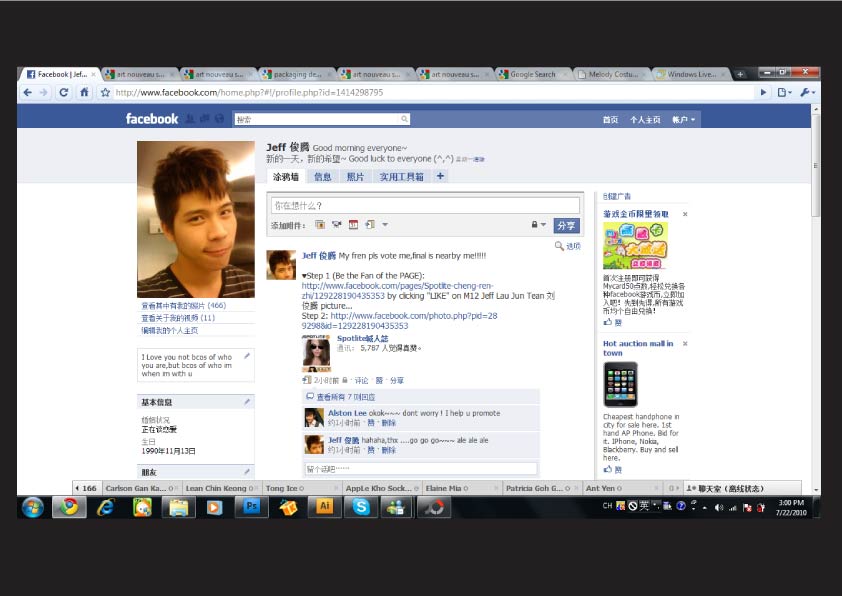Screen dimensions: 842x596
Task: Open Skype from the taskbar
Action: (361, 507)
